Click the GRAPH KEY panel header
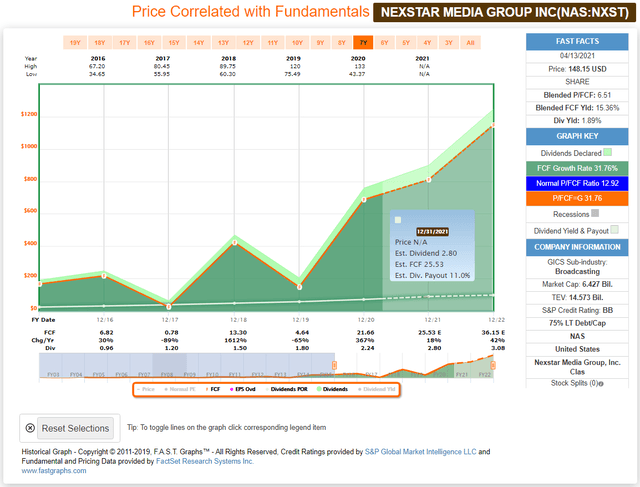The image size is (640, 487). pos(577,136)
